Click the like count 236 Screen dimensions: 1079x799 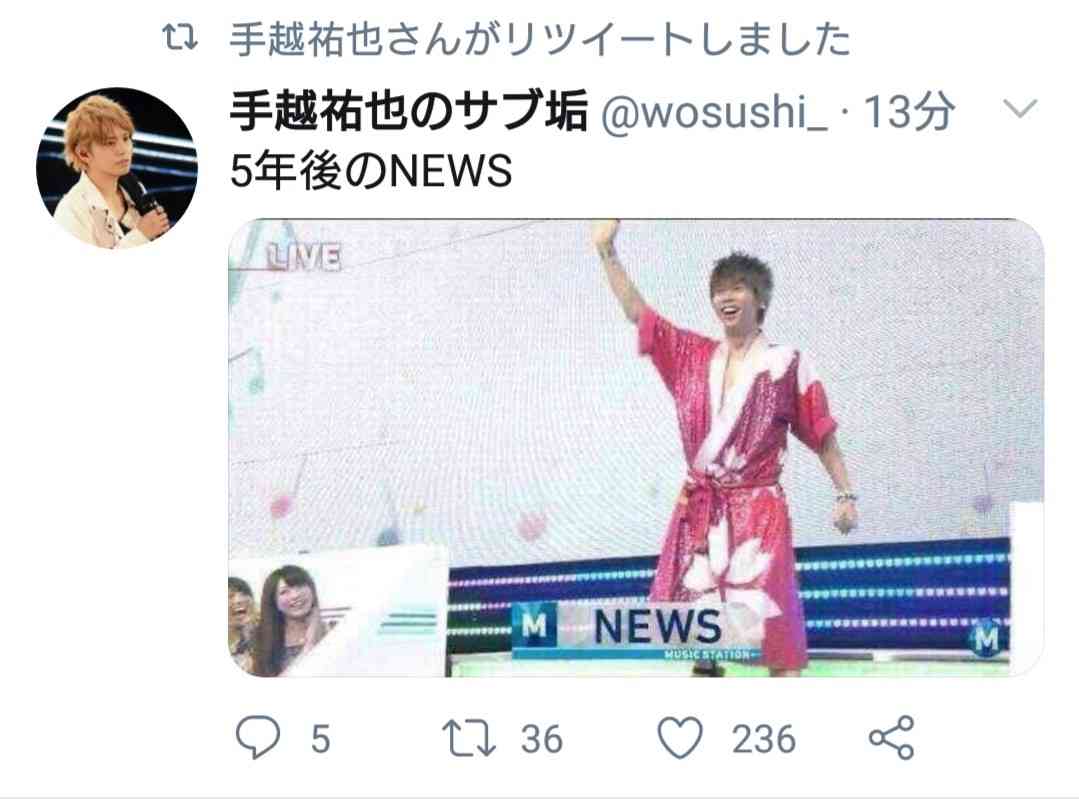click(x=763, y=740)
